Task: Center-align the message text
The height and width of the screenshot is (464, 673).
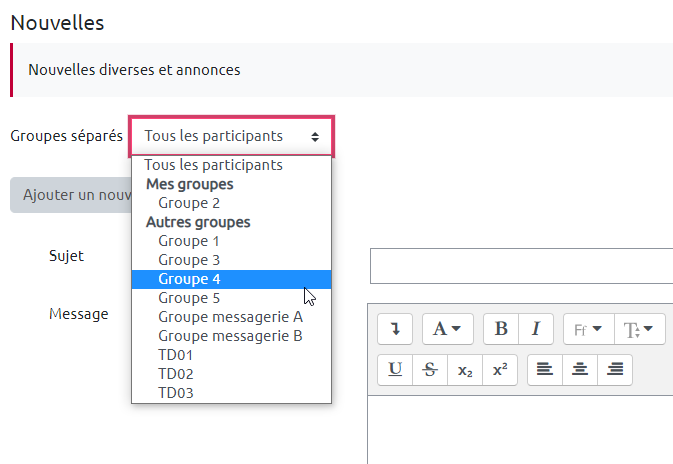Action: 580,369
